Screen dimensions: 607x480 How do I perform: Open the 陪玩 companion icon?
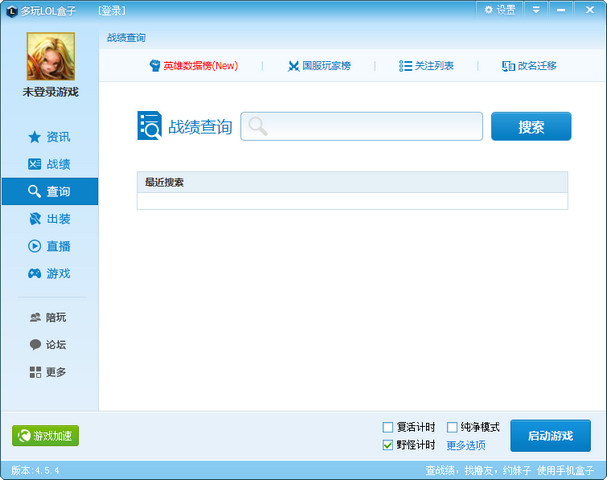click(x=35, y=317)
